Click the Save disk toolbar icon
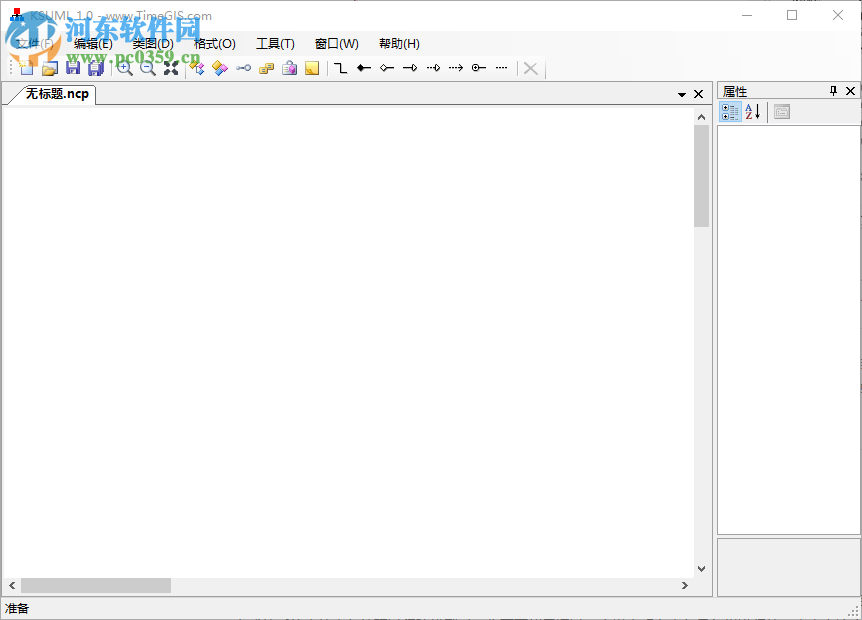Viewport: 862px width, 620px height. [73, 68]
